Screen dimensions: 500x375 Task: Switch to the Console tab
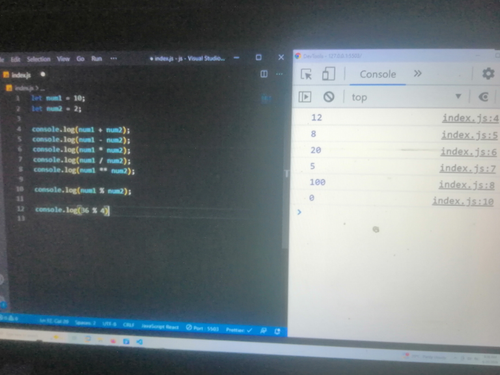click(x=378, y=74)
